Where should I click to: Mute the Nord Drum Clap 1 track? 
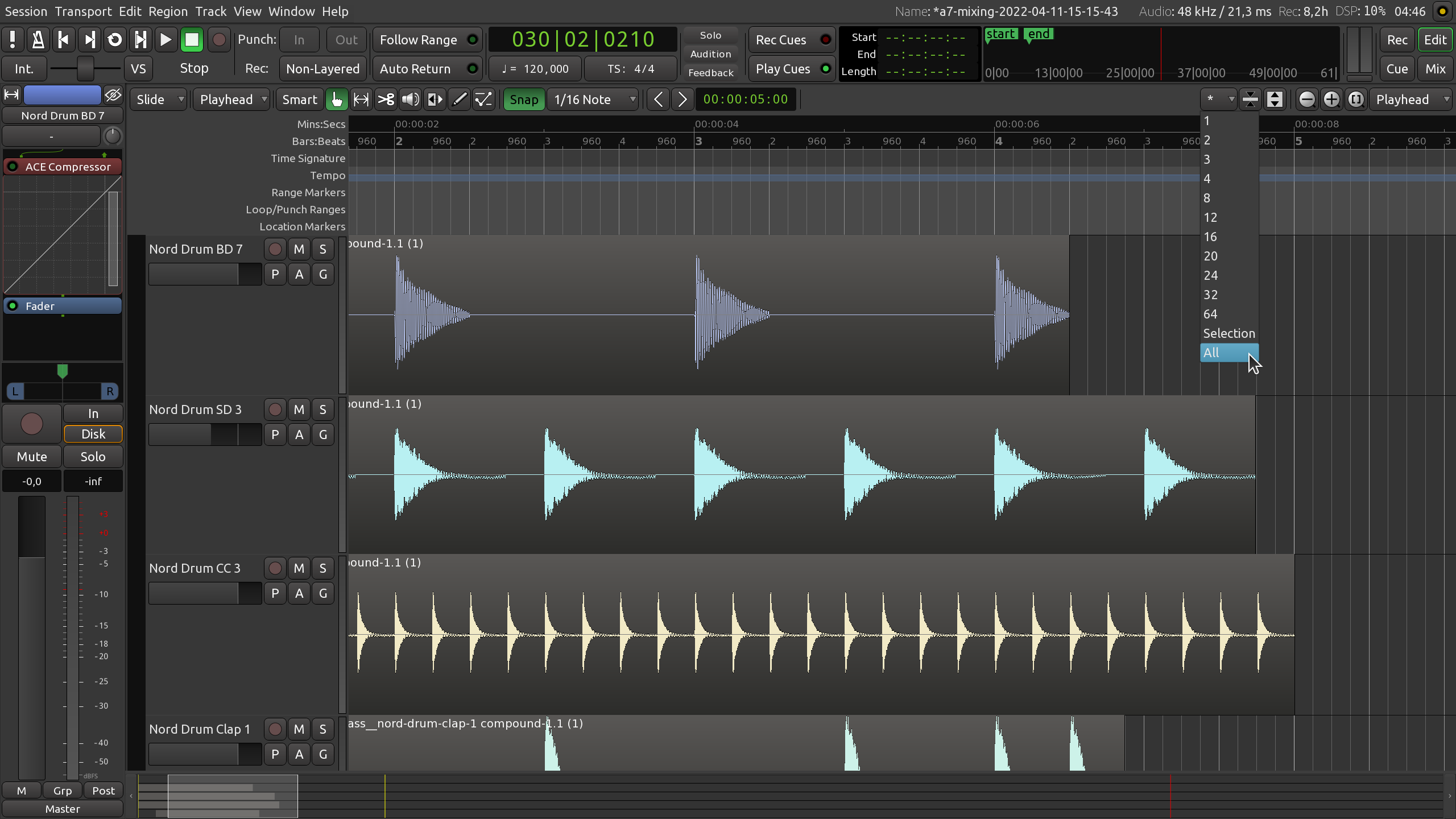299,729
